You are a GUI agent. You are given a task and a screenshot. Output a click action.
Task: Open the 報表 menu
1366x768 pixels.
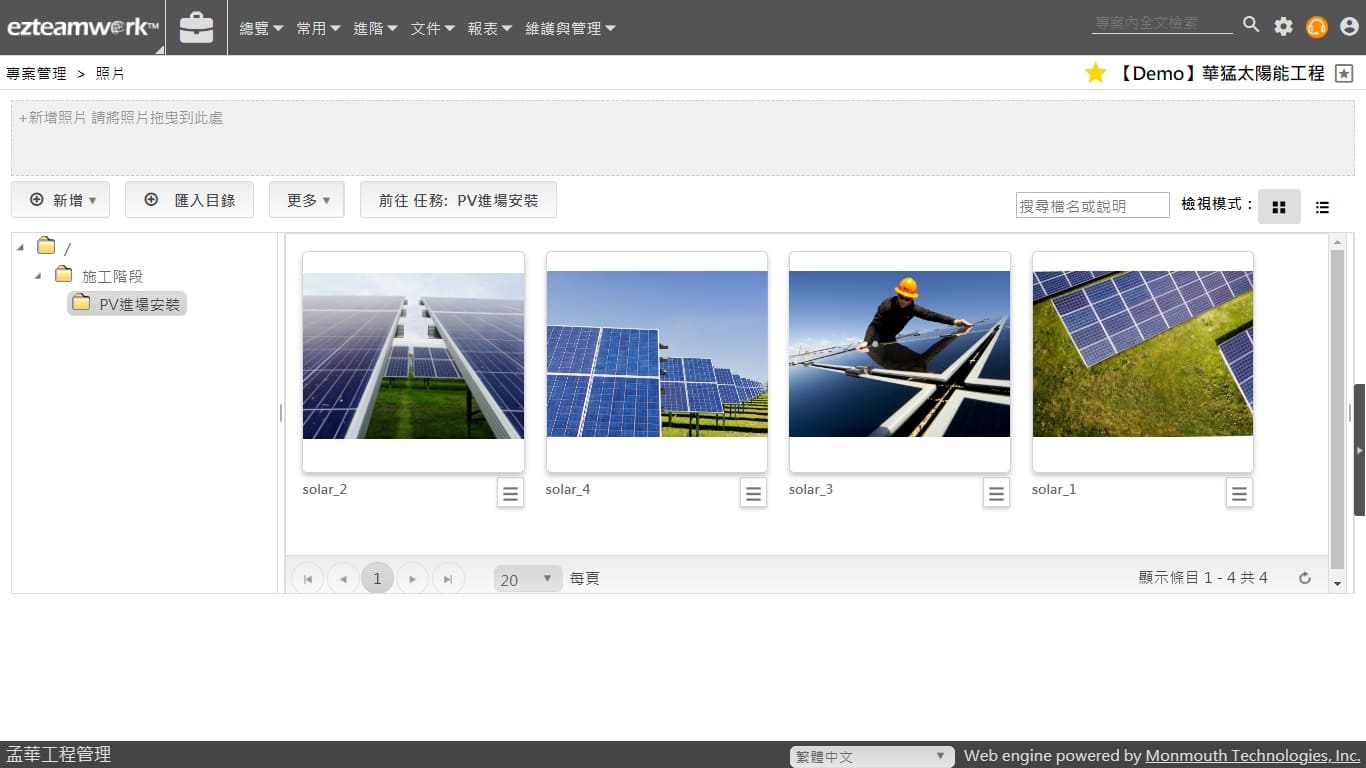coord(489,29)
